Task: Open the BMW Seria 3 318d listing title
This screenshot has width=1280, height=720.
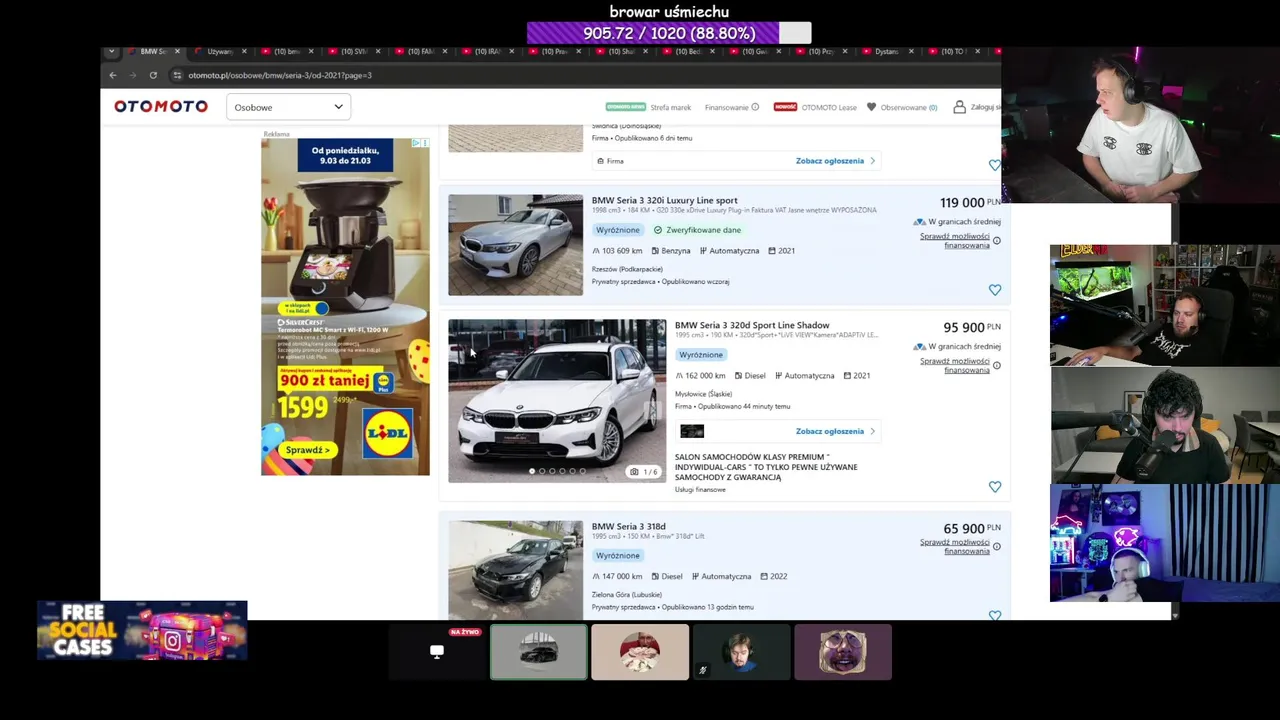Action: (x=628, y=526)
